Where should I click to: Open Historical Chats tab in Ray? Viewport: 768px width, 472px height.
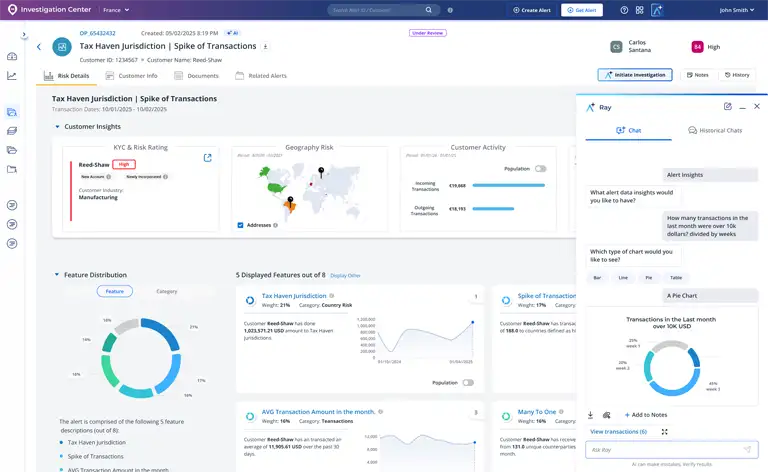tap(715, 130)
